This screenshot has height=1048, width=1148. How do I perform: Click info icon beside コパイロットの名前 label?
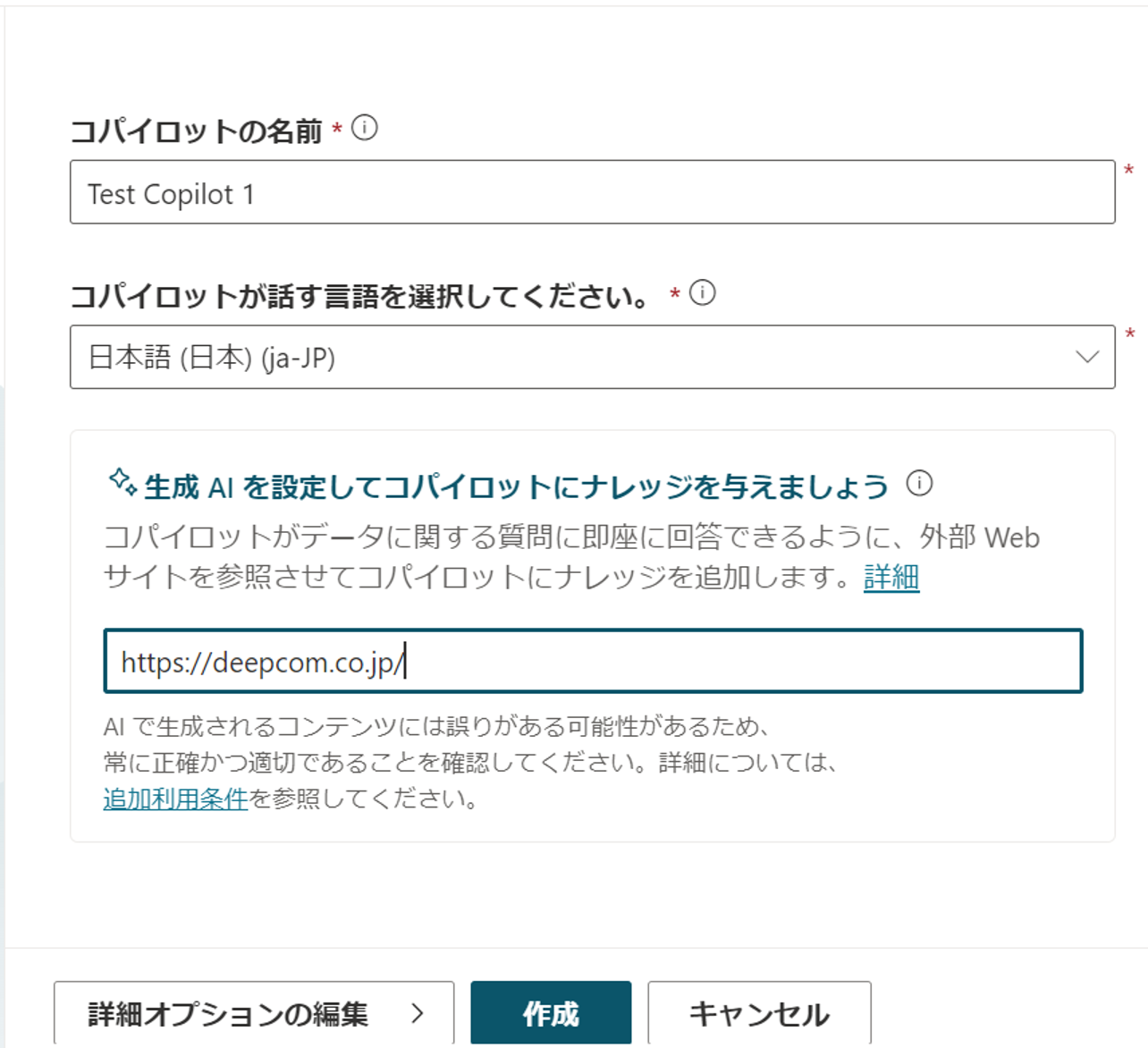click(x=365, y=128)
